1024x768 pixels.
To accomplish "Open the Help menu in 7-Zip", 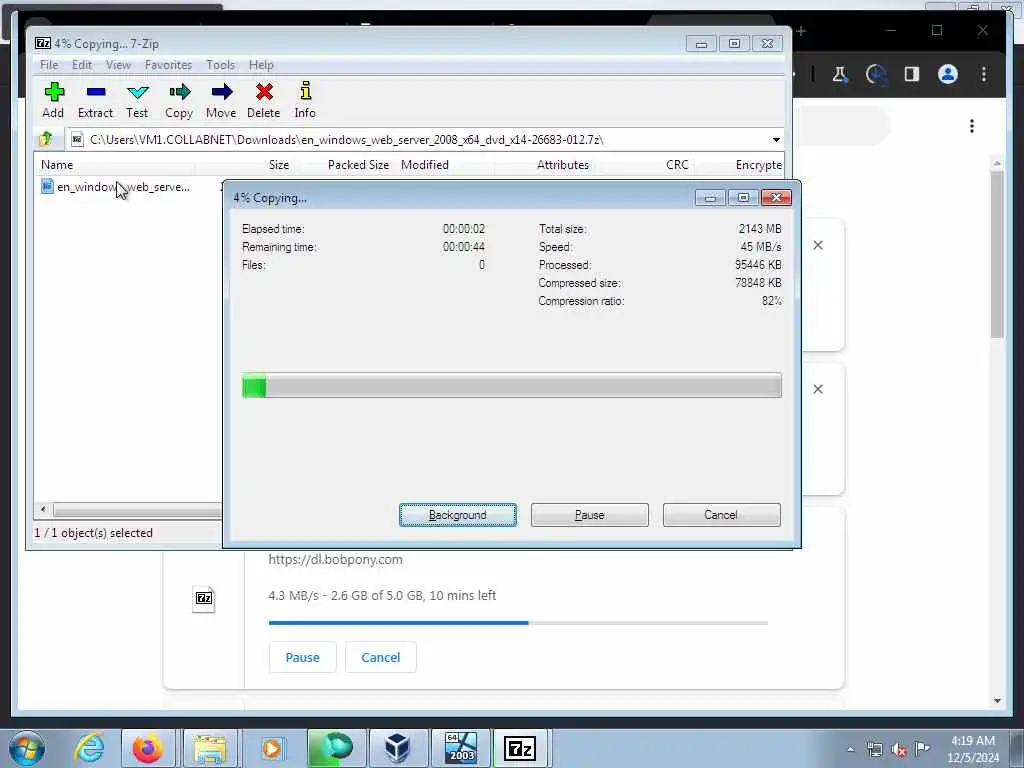I will coord(261,65).
